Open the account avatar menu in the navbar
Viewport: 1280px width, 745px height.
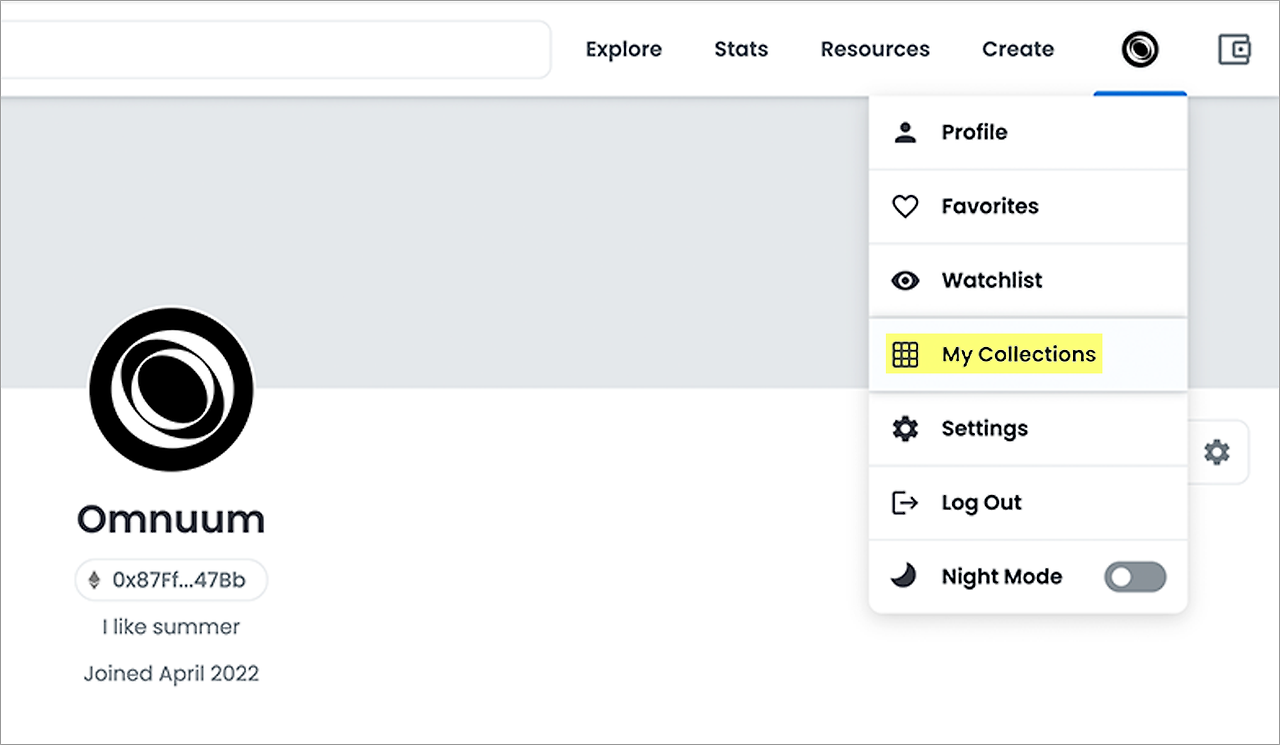click(x=1140, y=49)
